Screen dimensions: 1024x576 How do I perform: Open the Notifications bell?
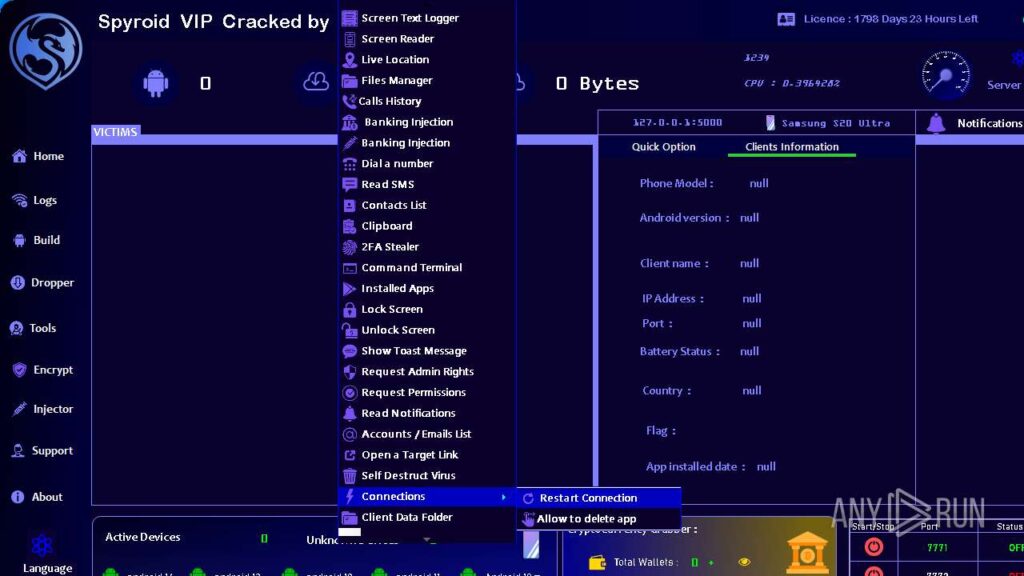(936, 123)
